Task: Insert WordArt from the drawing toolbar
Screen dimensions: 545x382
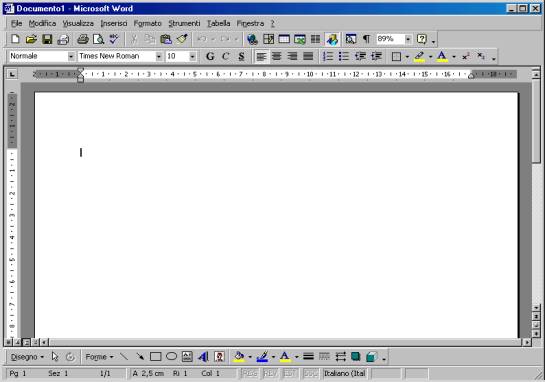Action: [x=203, y=357]
